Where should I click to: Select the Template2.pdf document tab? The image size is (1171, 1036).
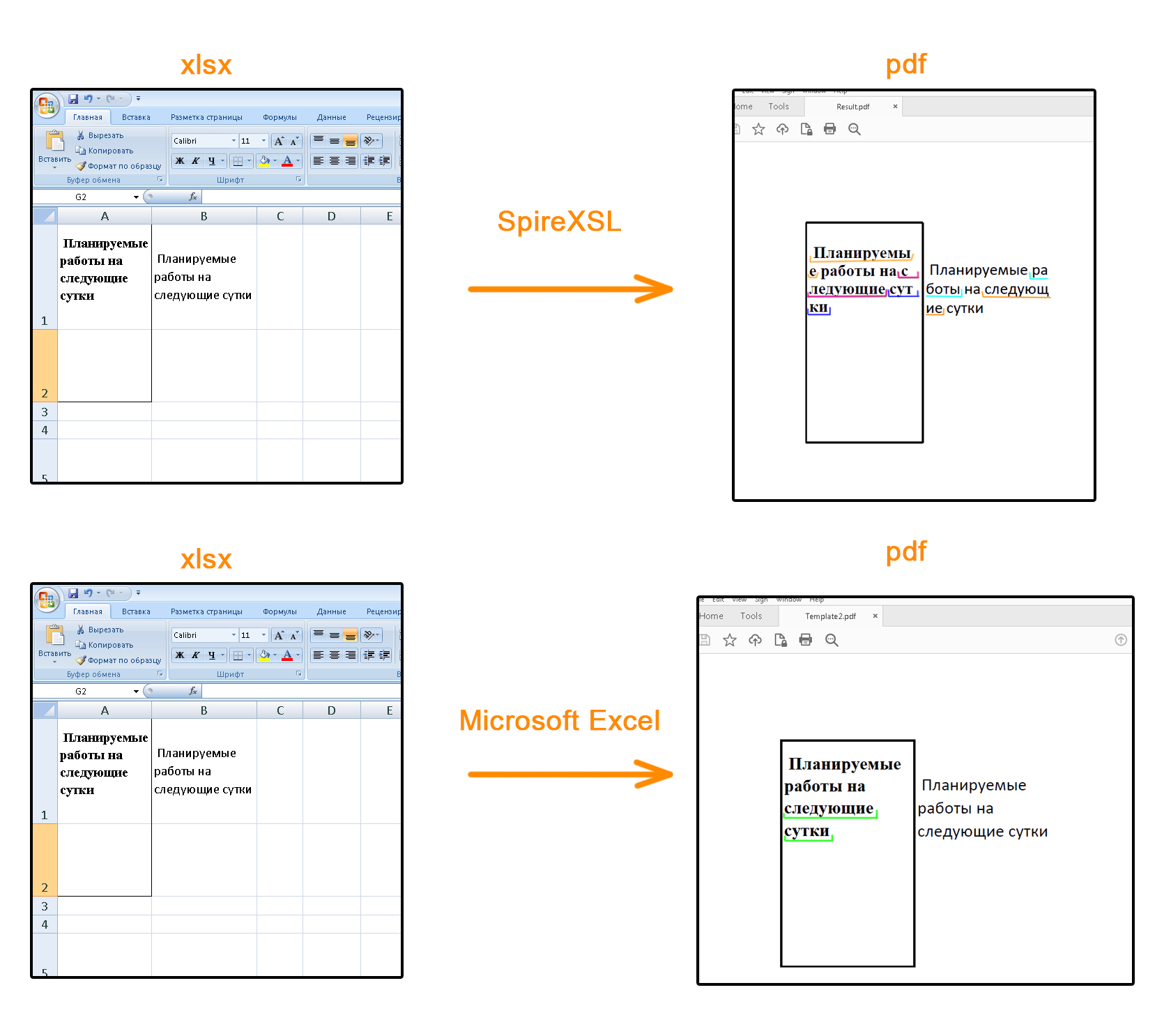coord(830,616)
